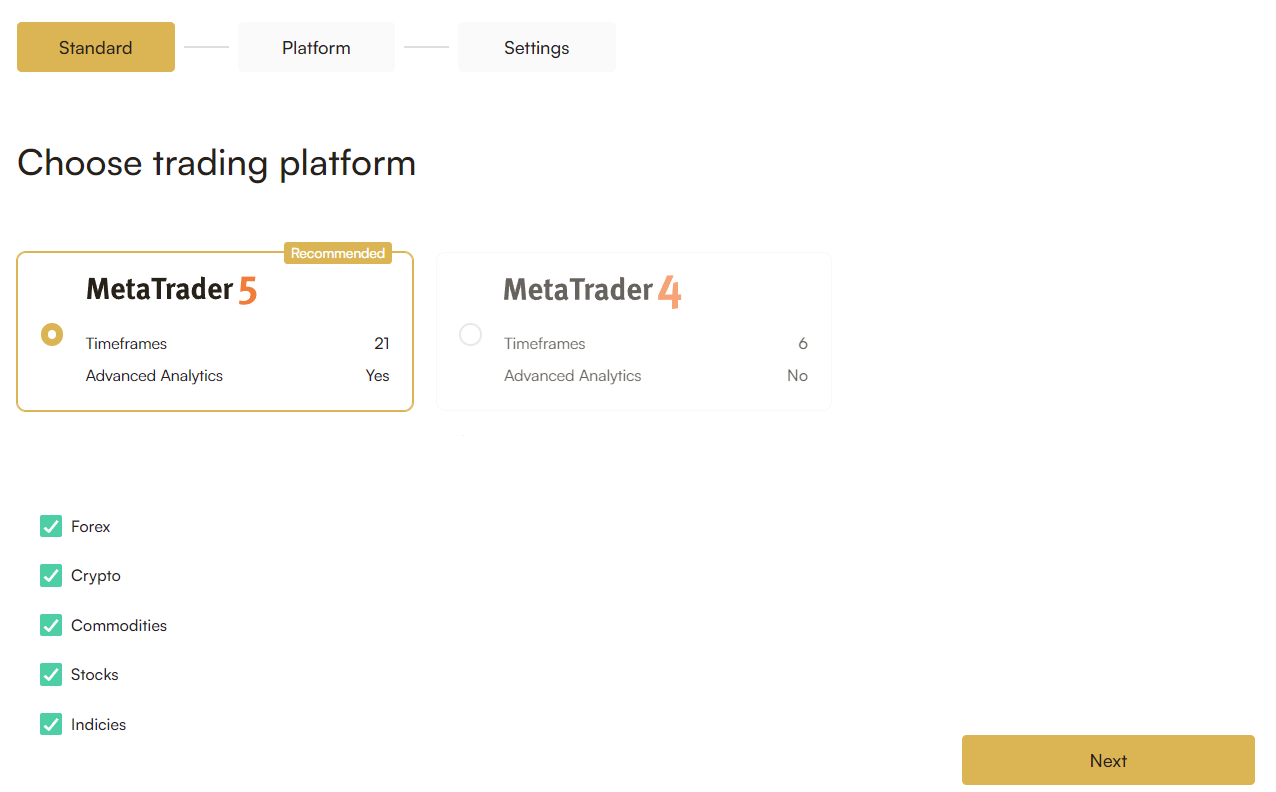Click the Commodities label text
Image resolution: width=1276 pixels, height=792 pixels.
(x=119, y=625)
